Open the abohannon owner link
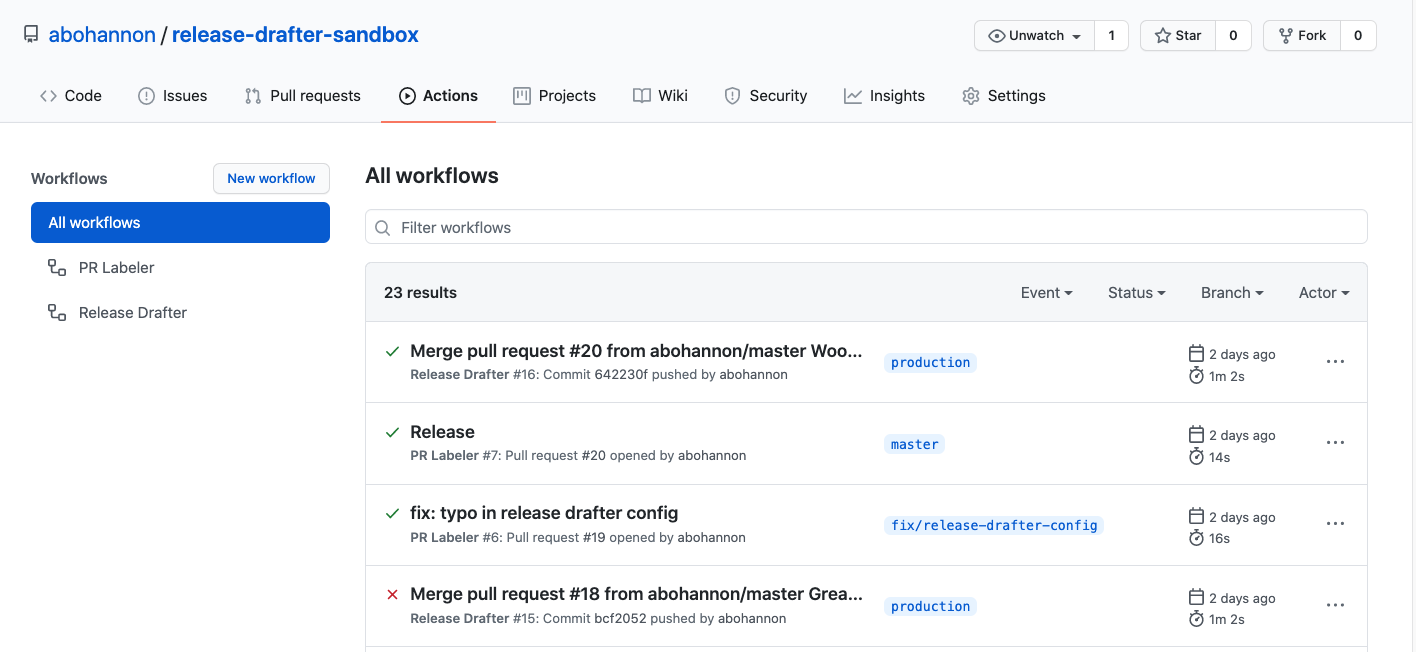 click(x=102, y=35)
